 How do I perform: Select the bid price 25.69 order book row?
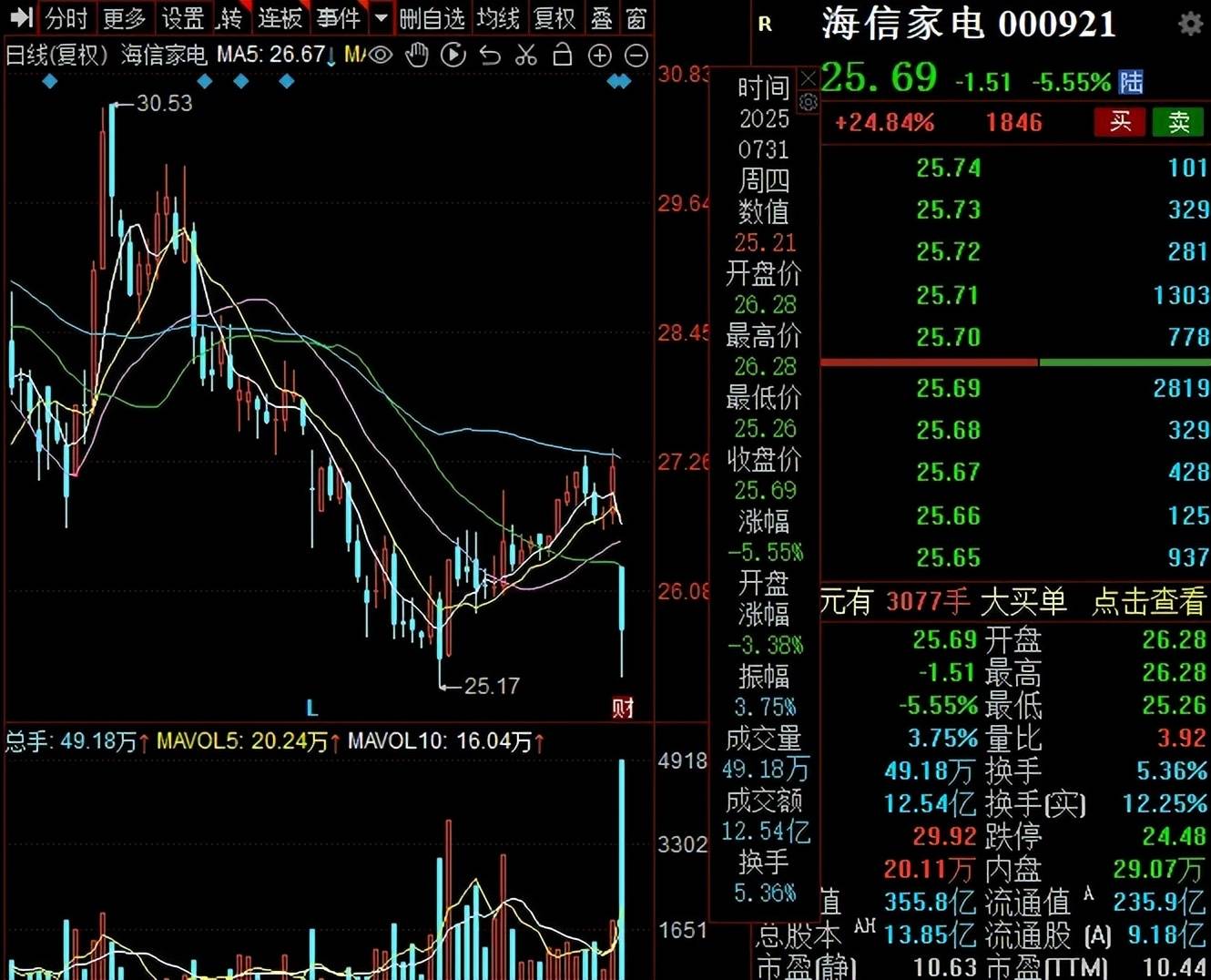pyautogui.click(x=1015, y=388)
